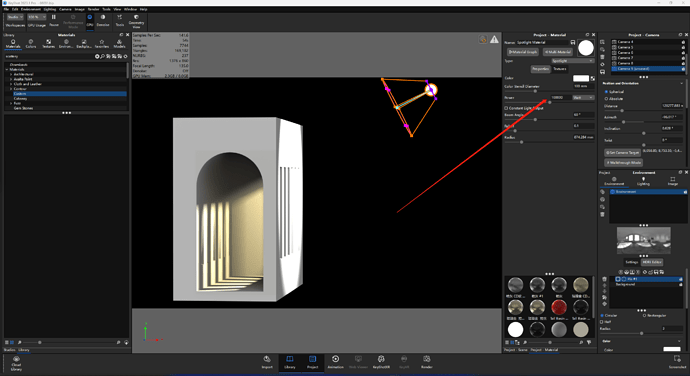Screen dimensions: 690x376
Task: Choose the Rectangular pin shape option
Action: coord(644,315)
